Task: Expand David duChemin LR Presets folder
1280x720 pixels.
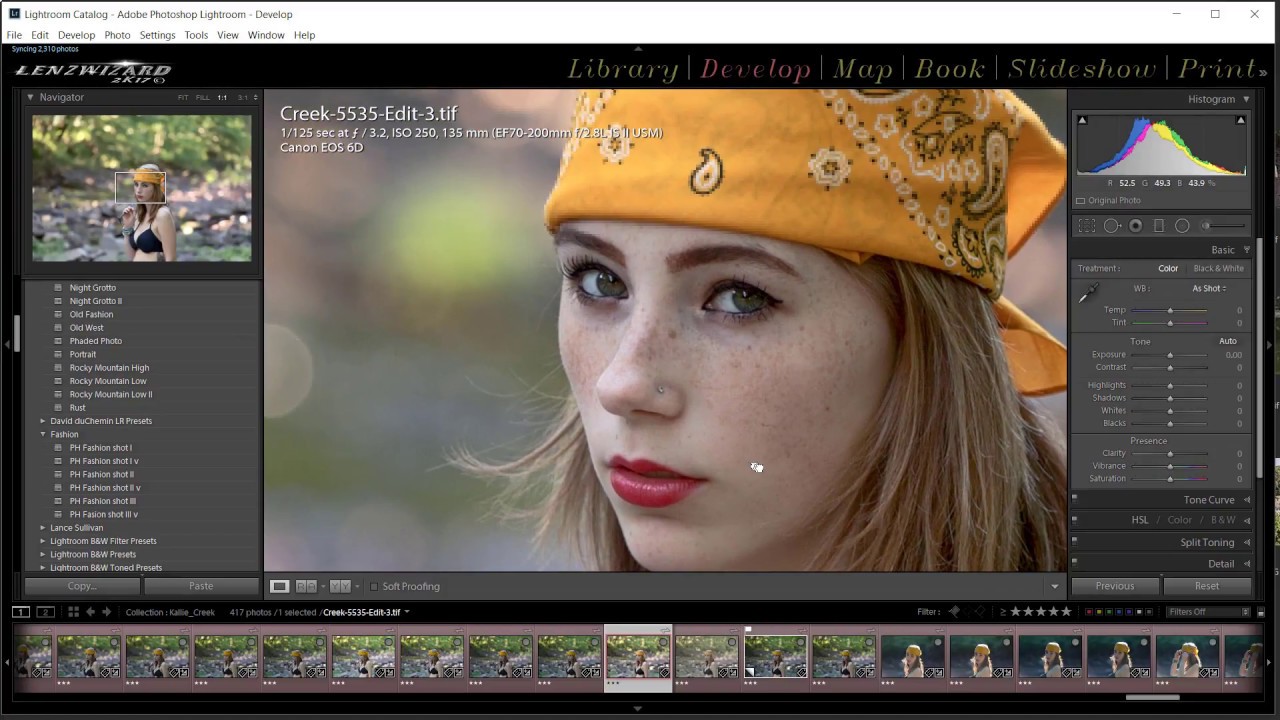Action: click(x=43, y=421)
